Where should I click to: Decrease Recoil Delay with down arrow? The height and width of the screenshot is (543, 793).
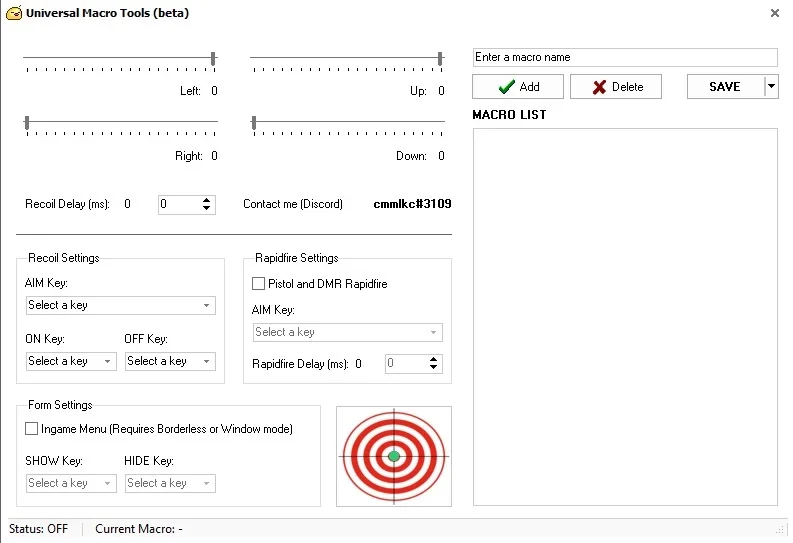[206, 208]
